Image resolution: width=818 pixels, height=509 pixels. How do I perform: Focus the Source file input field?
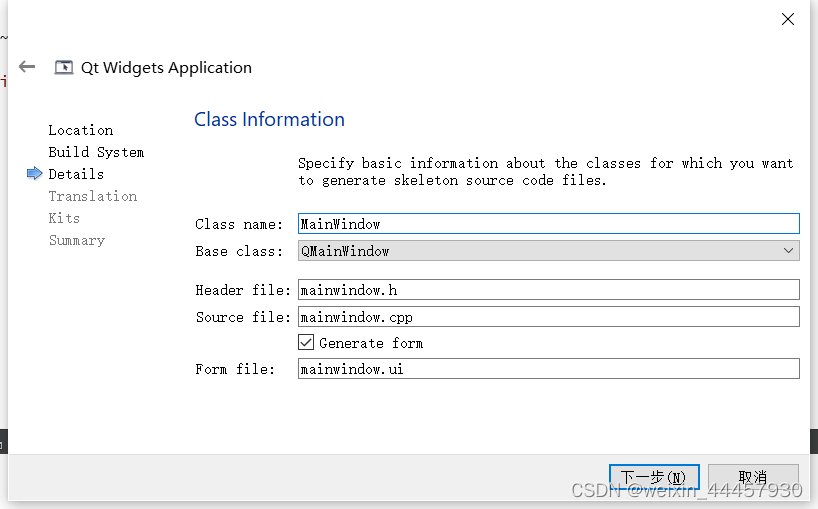[548, 317]
